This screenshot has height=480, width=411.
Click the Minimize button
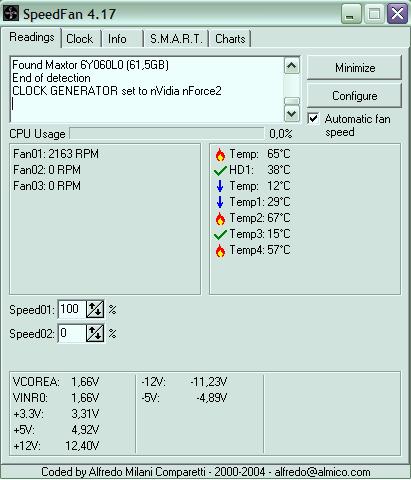pos(355,68)
